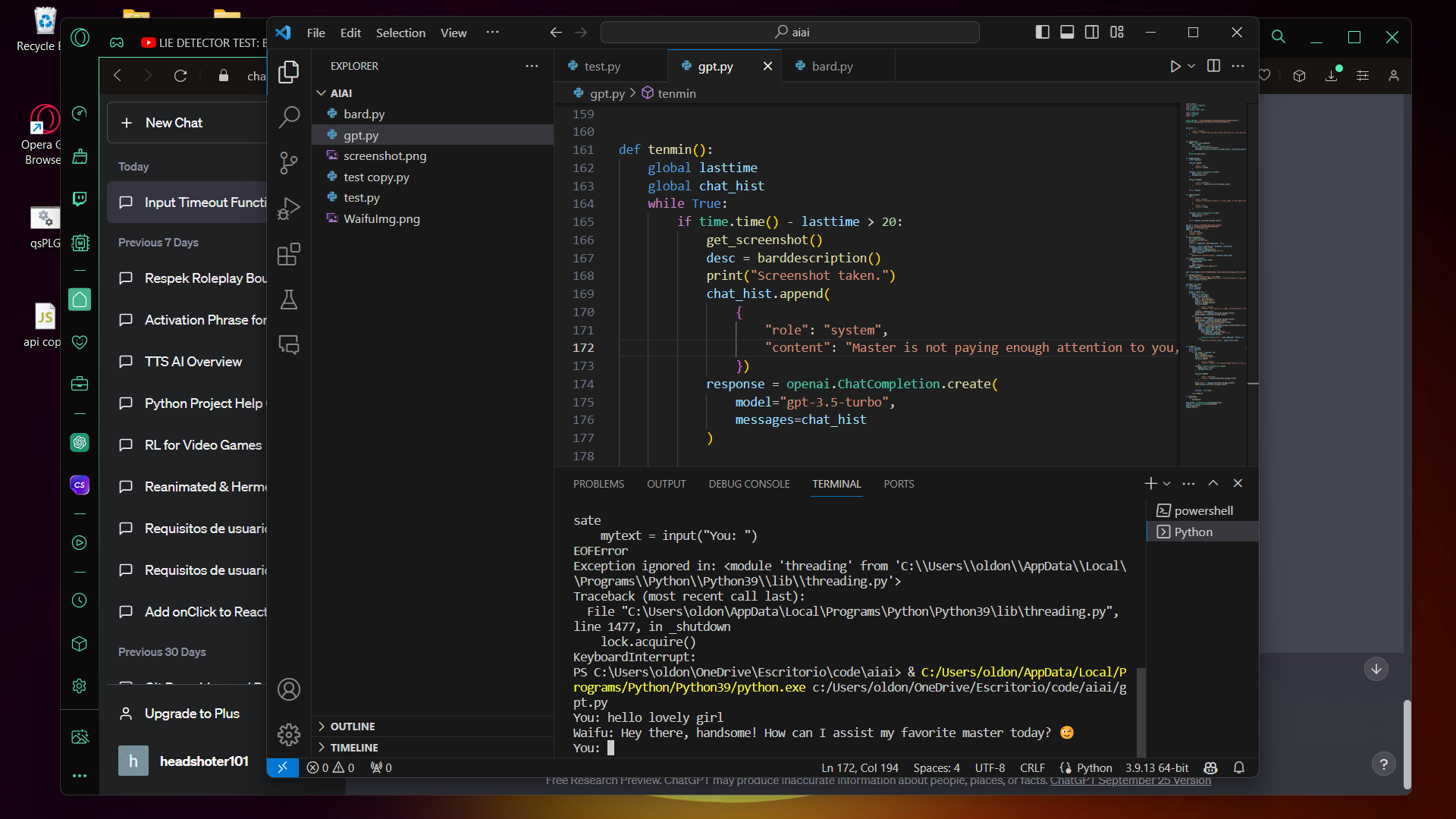Viewport: 1456px width, 819px height.
Task: Open the Extensions view icon
Action: tap(289, 254)
